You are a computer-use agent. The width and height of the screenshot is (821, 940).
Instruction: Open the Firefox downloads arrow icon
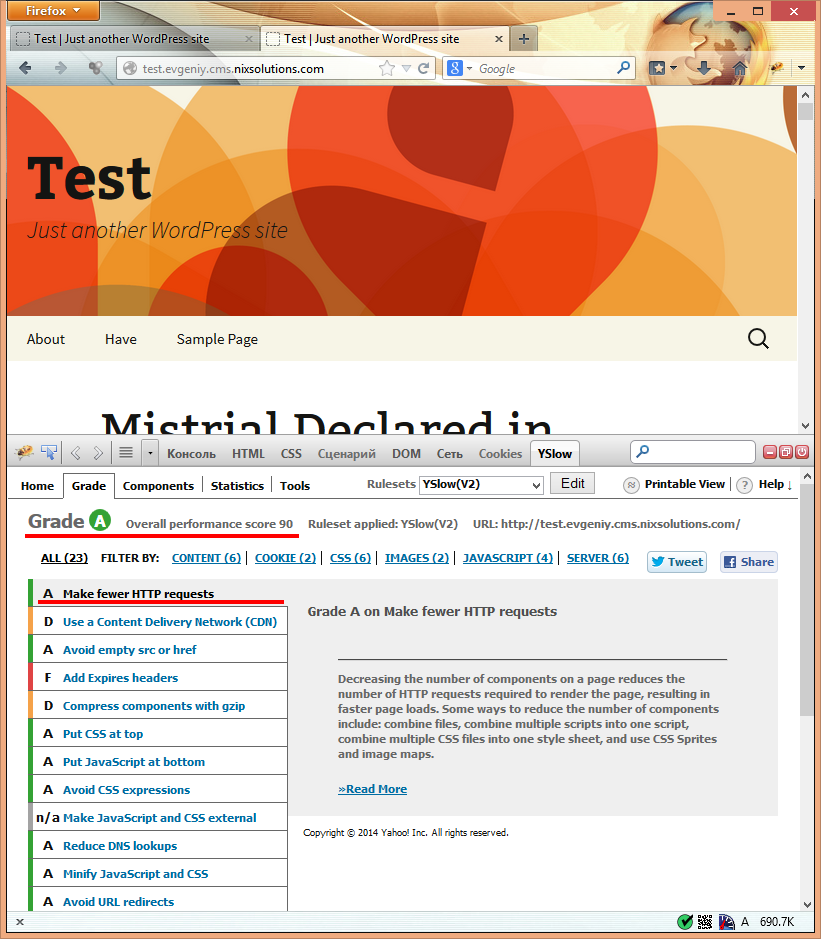tap(705, 69)
